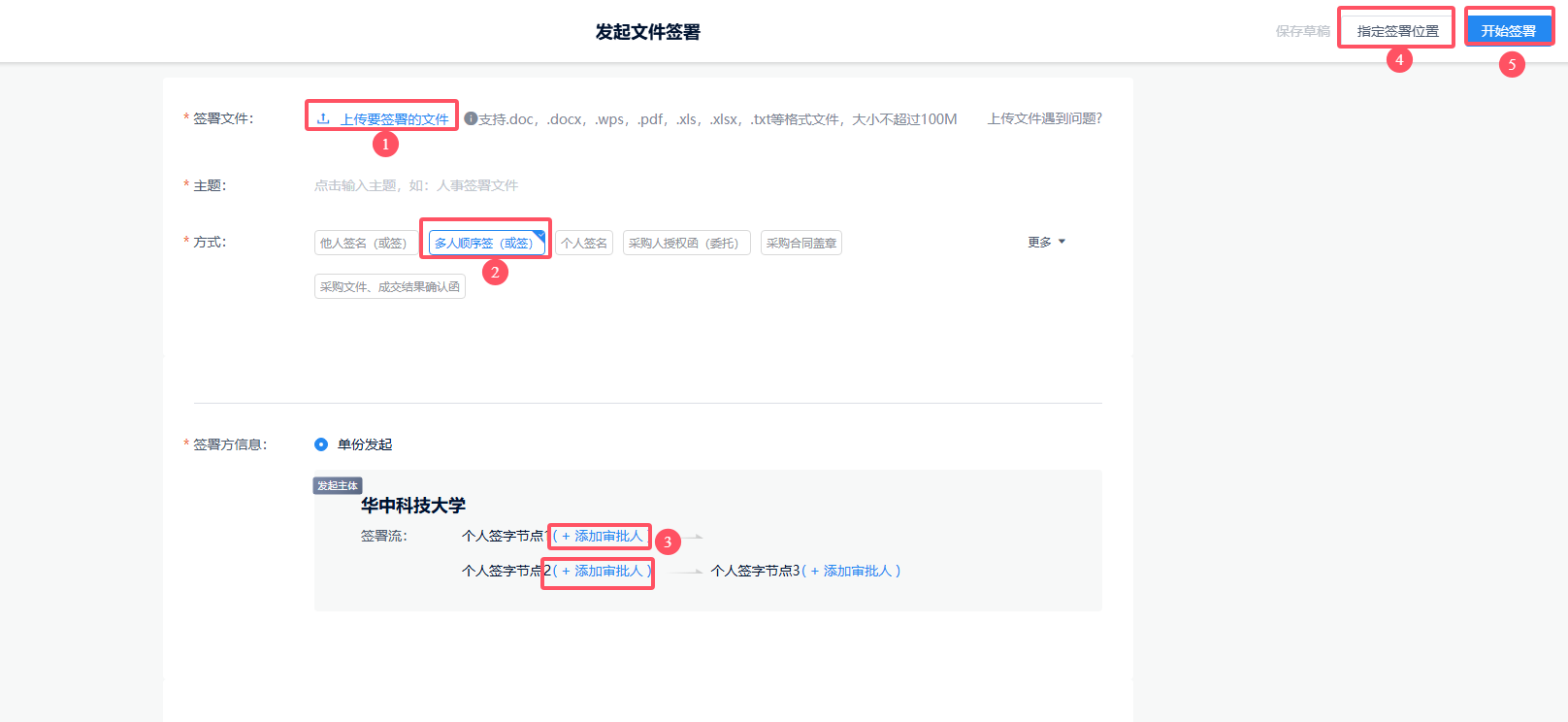Open 指定签署位置 to set signing positions
Image resolution: width=1568 pixels, height=722 pixels.
(x=1397, y=31)
